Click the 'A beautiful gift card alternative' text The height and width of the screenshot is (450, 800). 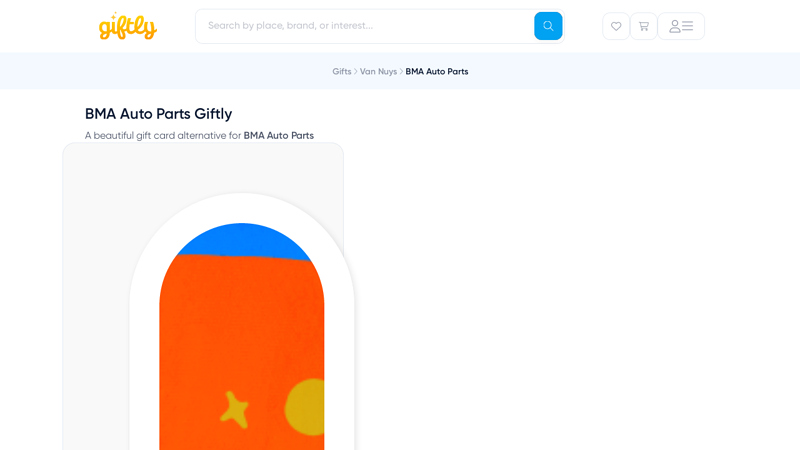tap(162, 136)
